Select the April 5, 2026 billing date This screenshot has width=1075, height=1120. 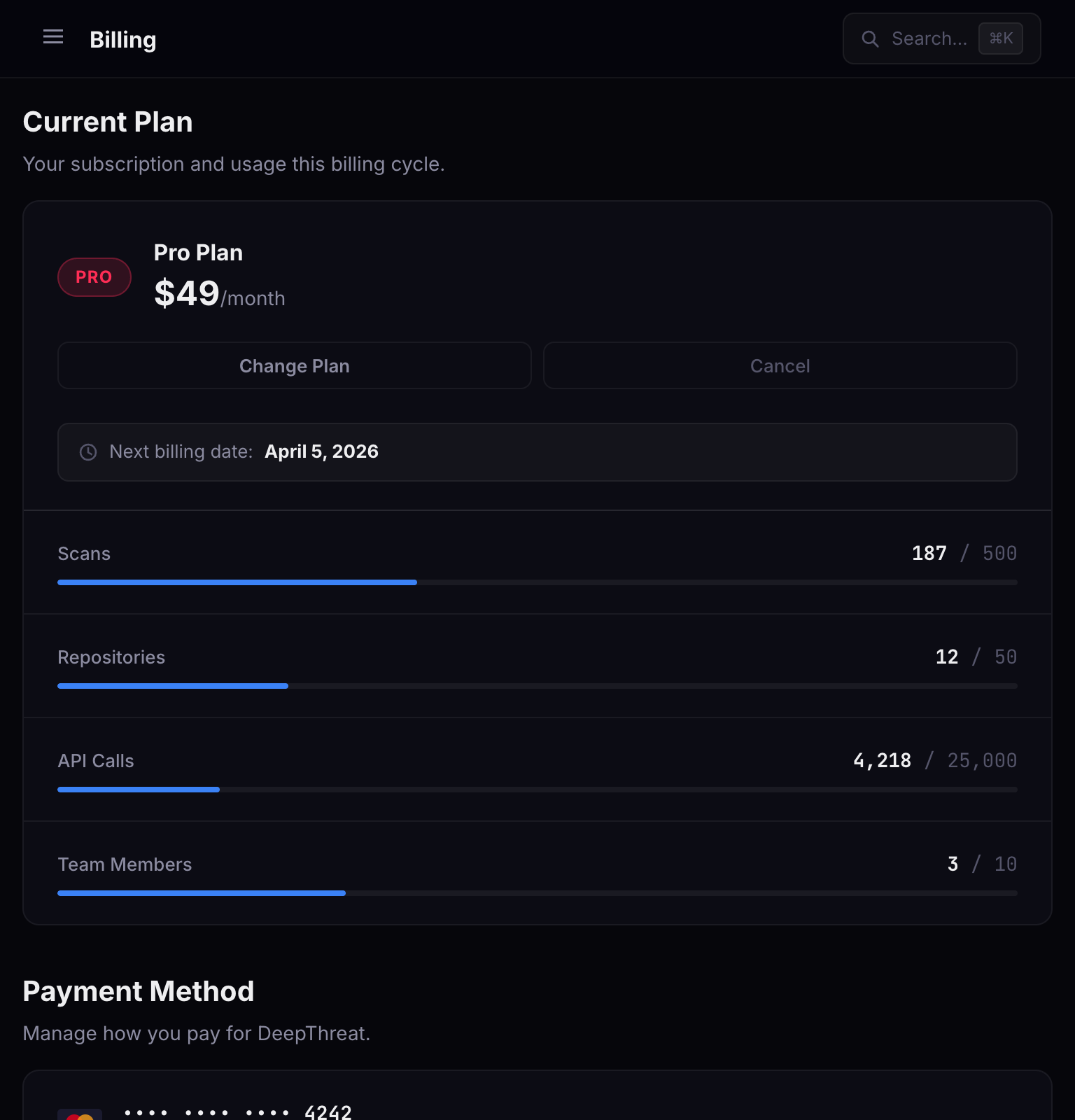(321, 451)
